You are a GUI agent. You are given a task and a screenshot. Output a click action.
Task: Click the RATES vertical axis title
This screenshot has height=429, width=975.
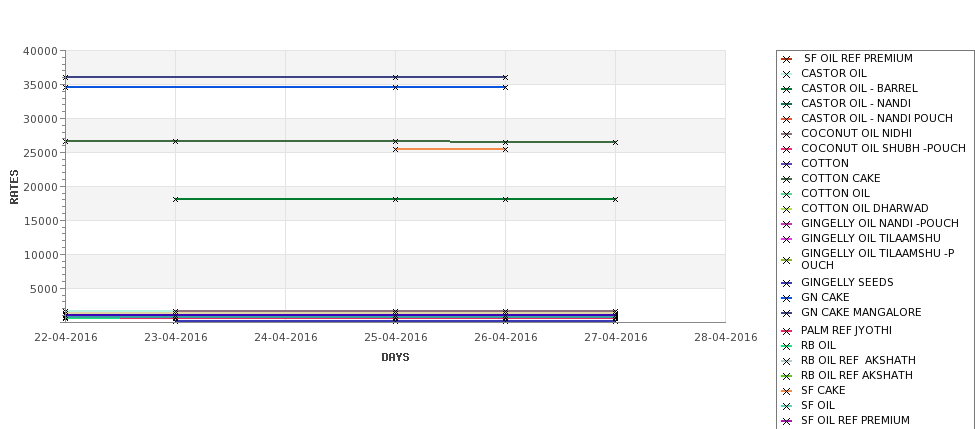point(15,187)
